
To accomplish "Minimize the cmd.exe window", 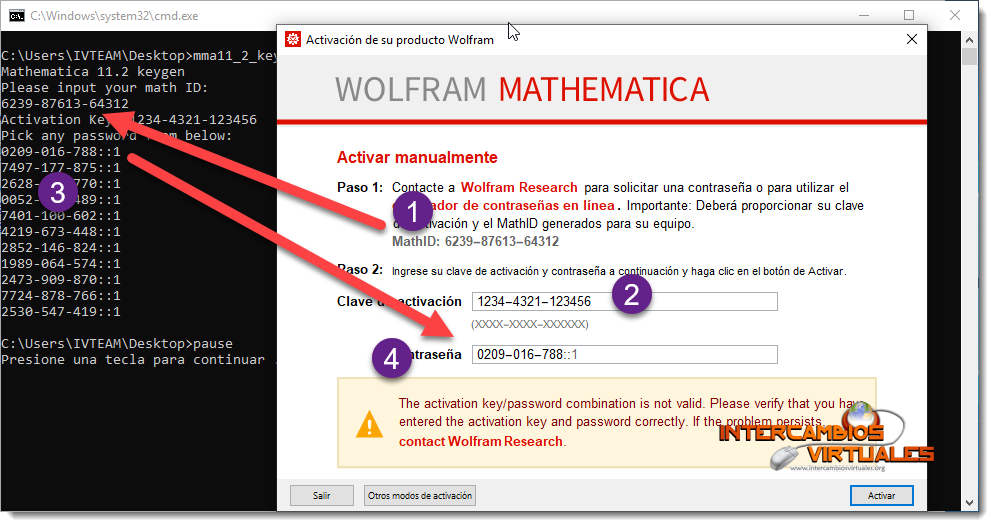I will point(862,15).
